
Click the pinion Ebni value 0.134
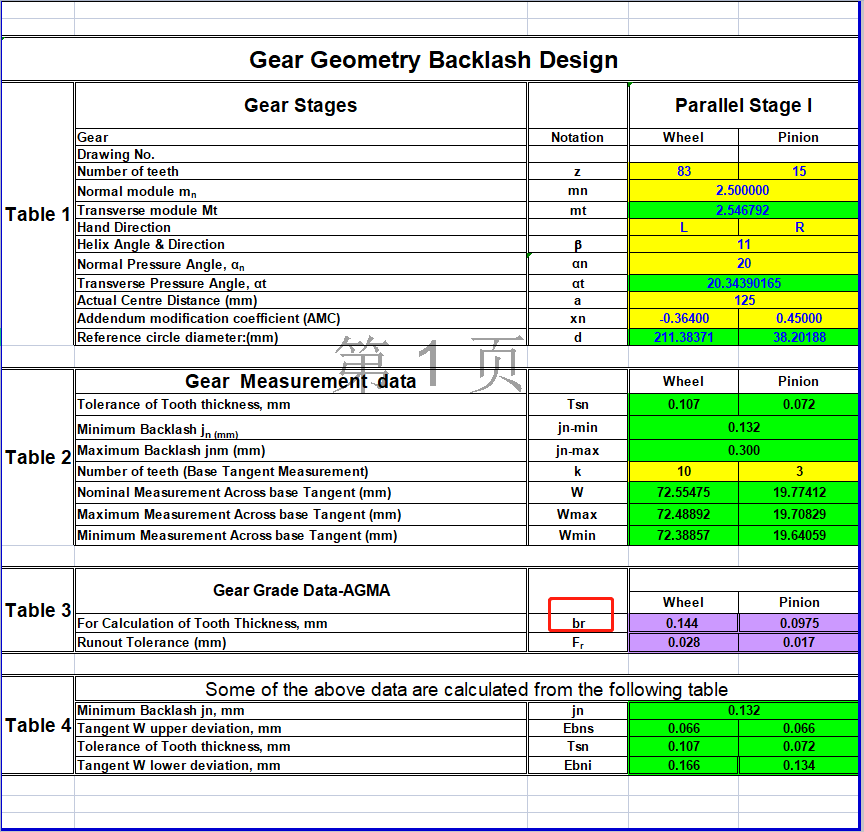click(x=798, y=765)
